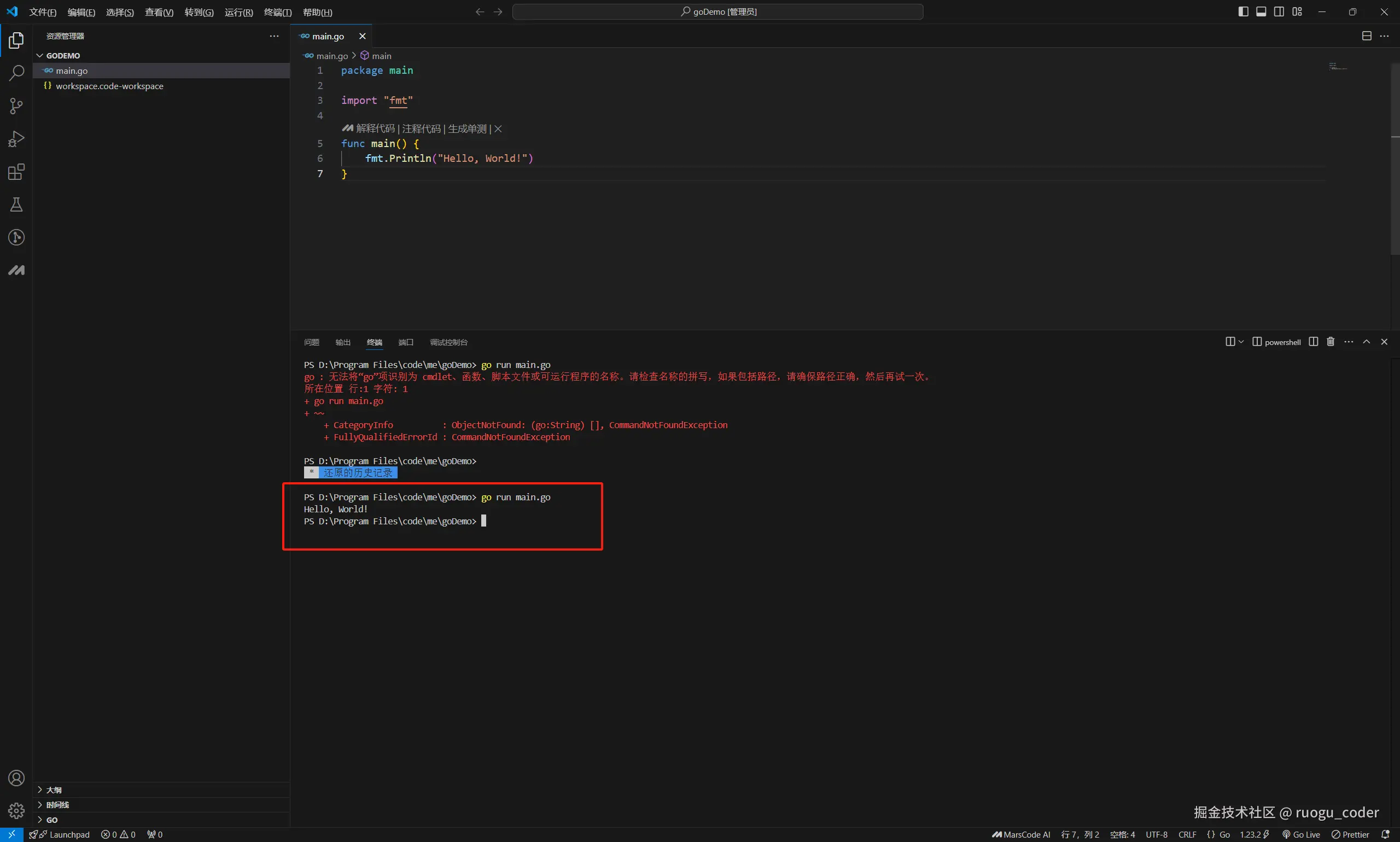
Task: Toggle bottom panel layout button
Action: [x=1261, y=11]
